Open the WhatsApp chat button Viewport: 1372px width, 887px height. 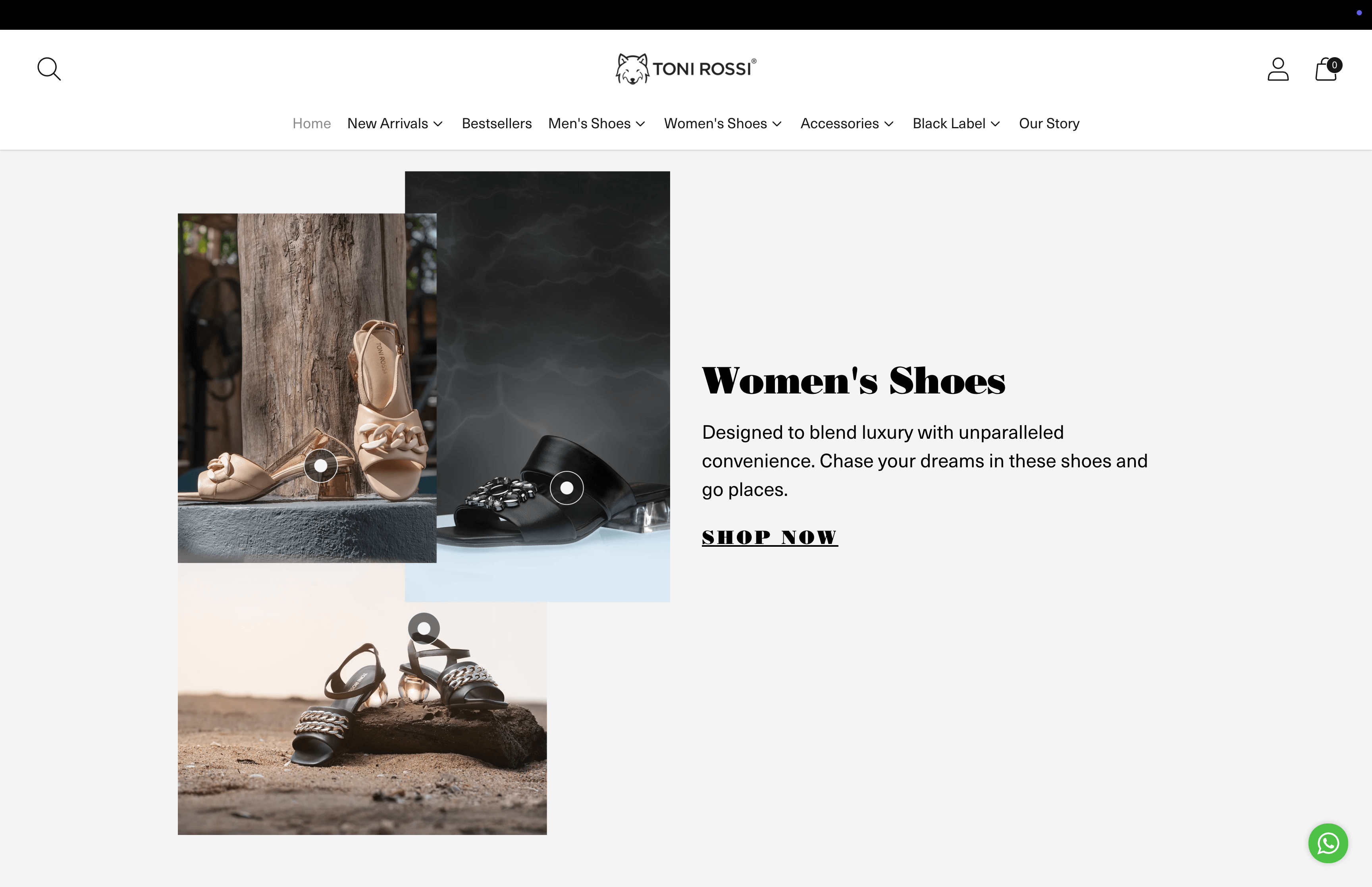click(1328, 843)
